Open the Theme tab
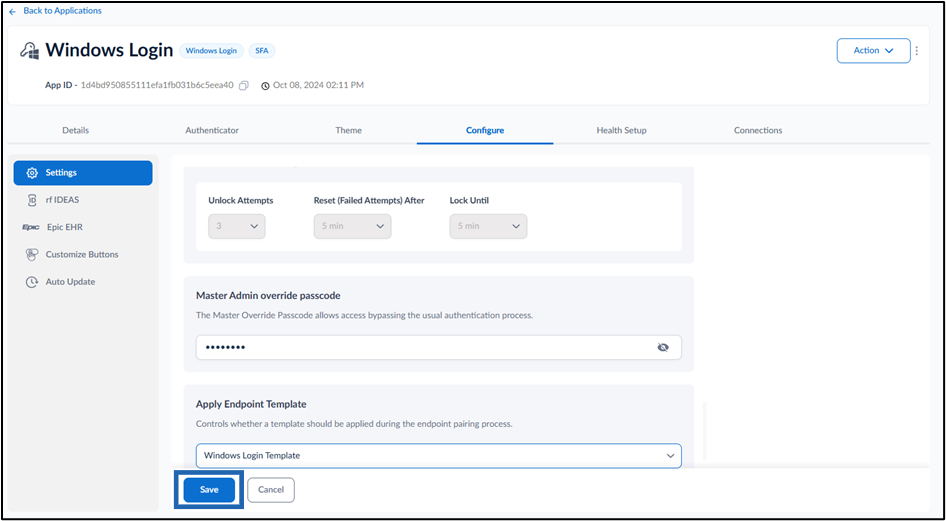This screenshot has height=521, width=946. tap(349, 130)
